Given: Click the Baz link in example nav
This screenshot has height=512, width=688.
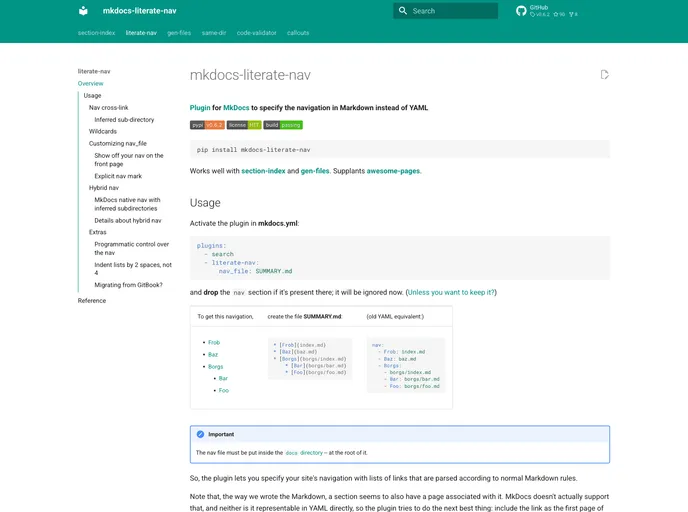Looking at the screenshot, I should 213,354.
